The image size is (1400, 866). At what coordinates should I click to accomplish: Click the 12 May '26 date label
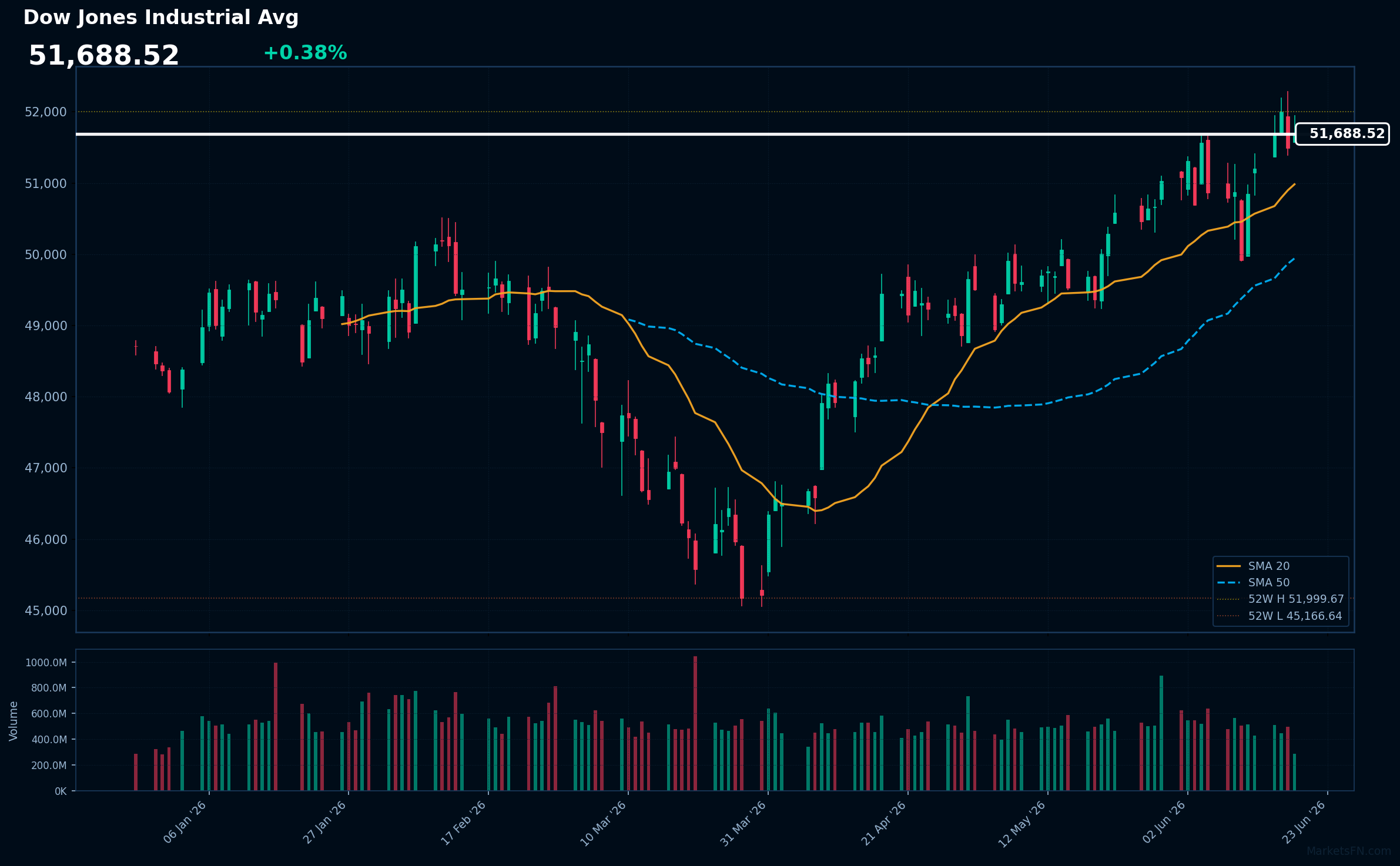coord(1022,824)
